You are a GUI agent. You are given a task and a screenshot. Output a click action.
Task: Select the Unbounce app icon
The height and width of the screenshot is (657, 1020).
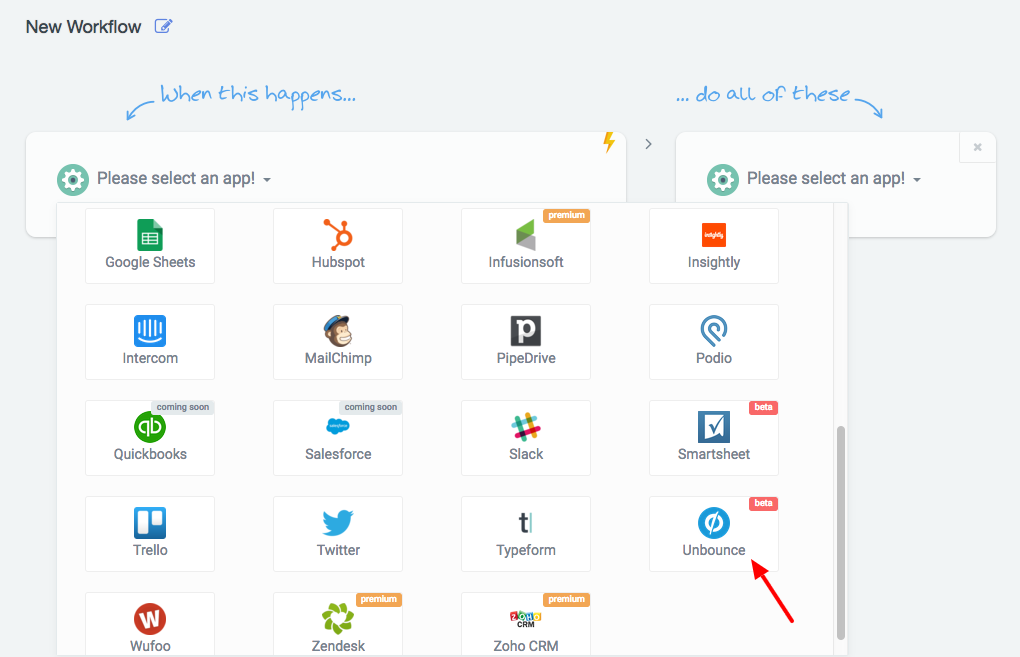pos(714,522)
